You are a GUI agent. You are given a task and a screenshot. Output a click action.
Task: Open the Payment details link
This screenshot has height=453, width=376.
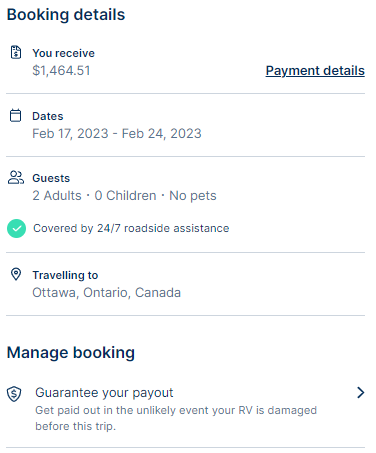tap(315, 71)
